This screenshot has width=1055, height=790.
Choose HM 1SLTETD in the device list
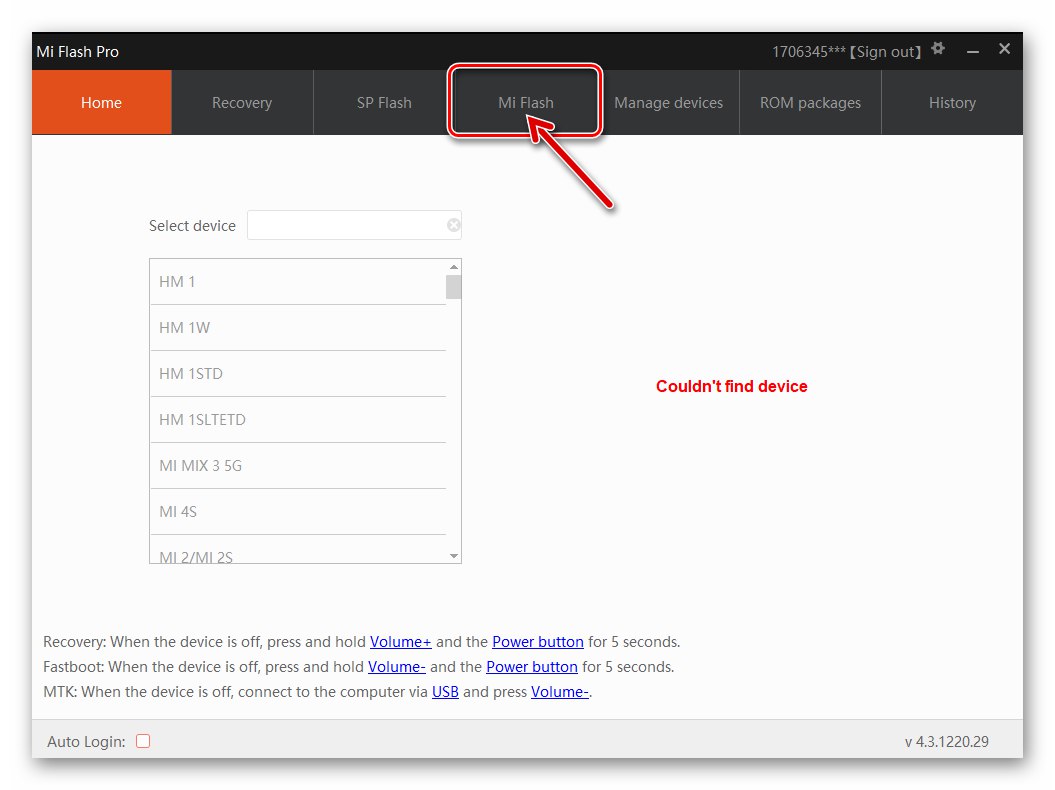click(x=298, y=419)
